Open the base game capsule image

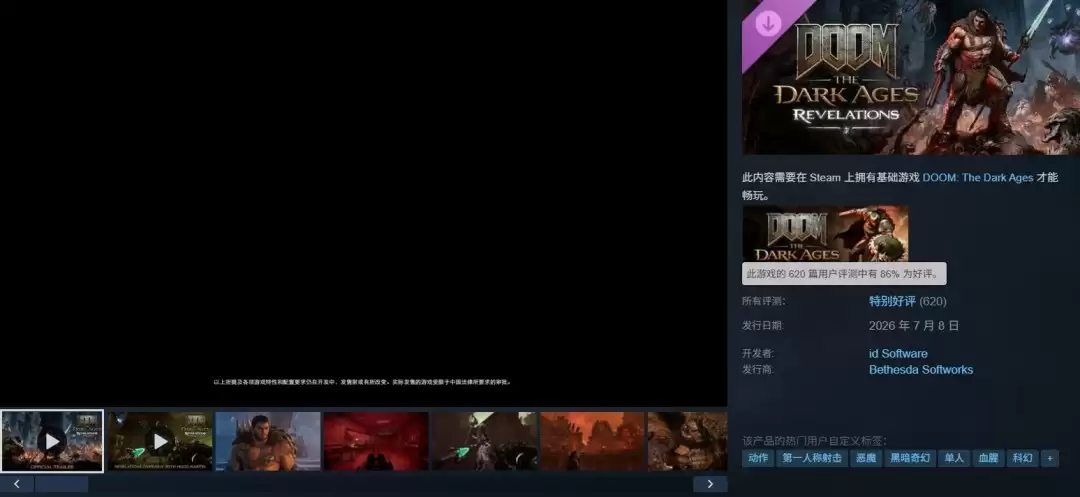point(825,233)
